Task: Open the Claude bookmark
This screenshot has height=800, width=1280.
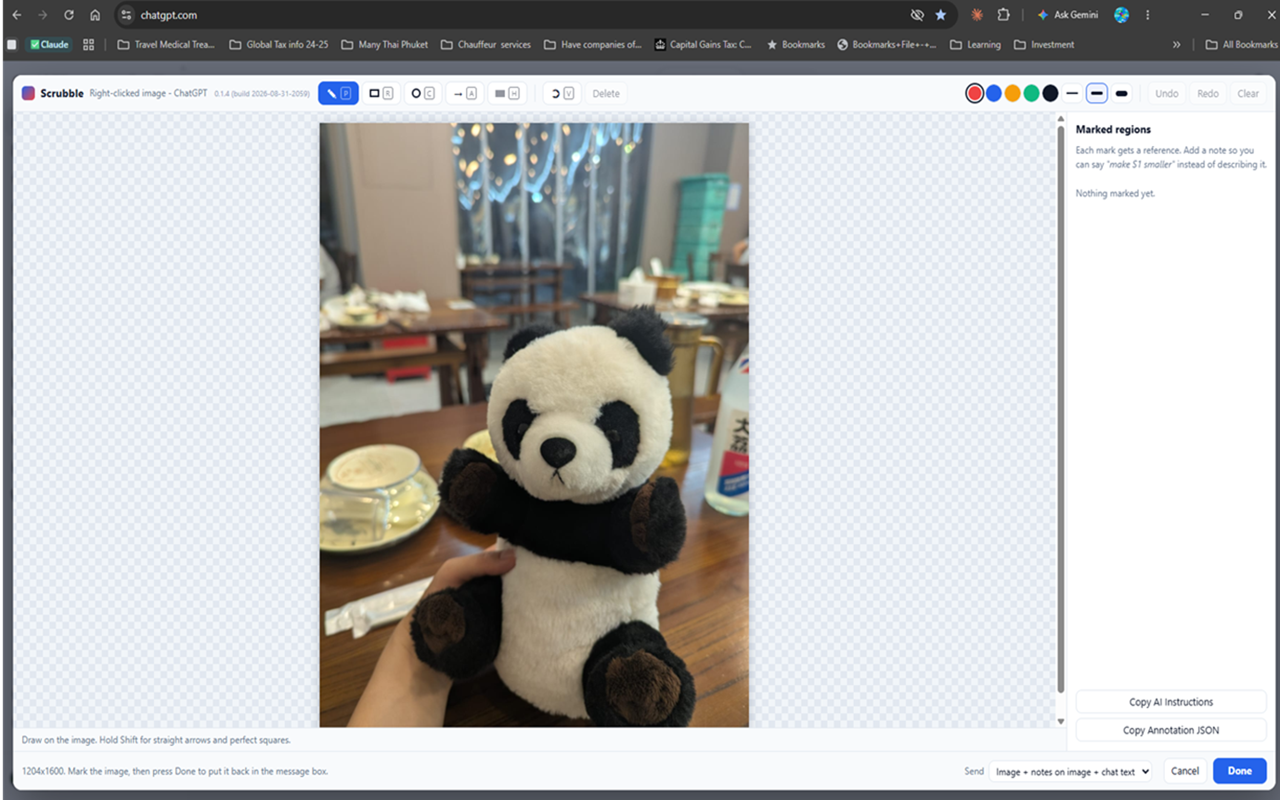Action: tap(49, 44)
